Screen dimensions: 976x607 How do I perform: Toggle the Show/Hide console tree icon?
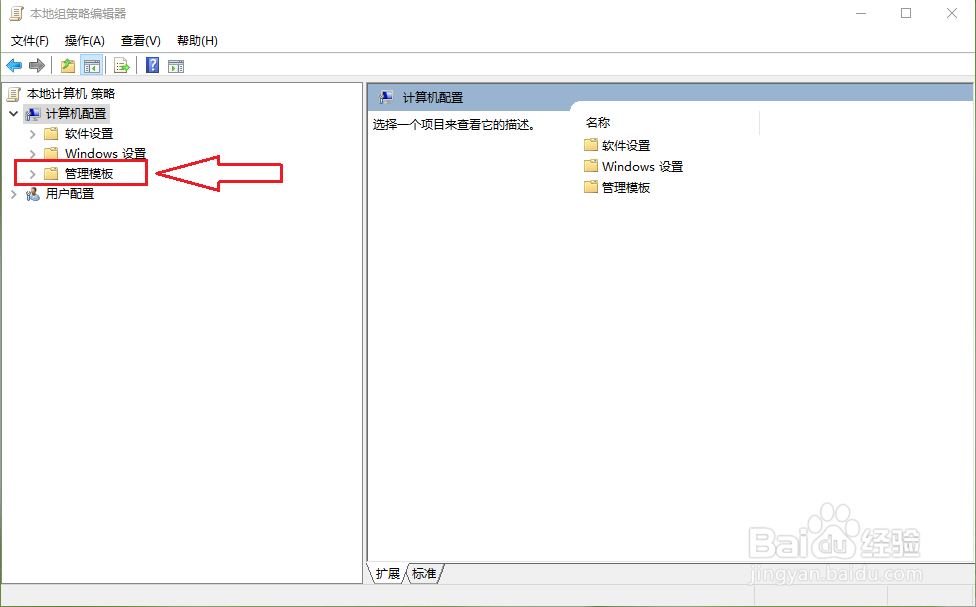[92, 65]
